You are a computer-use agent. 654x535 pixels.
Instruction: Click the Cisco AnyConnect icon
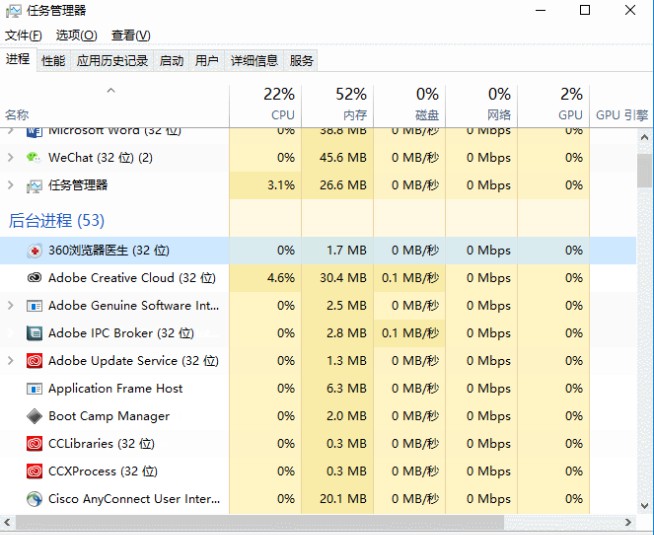coord(33,498)
